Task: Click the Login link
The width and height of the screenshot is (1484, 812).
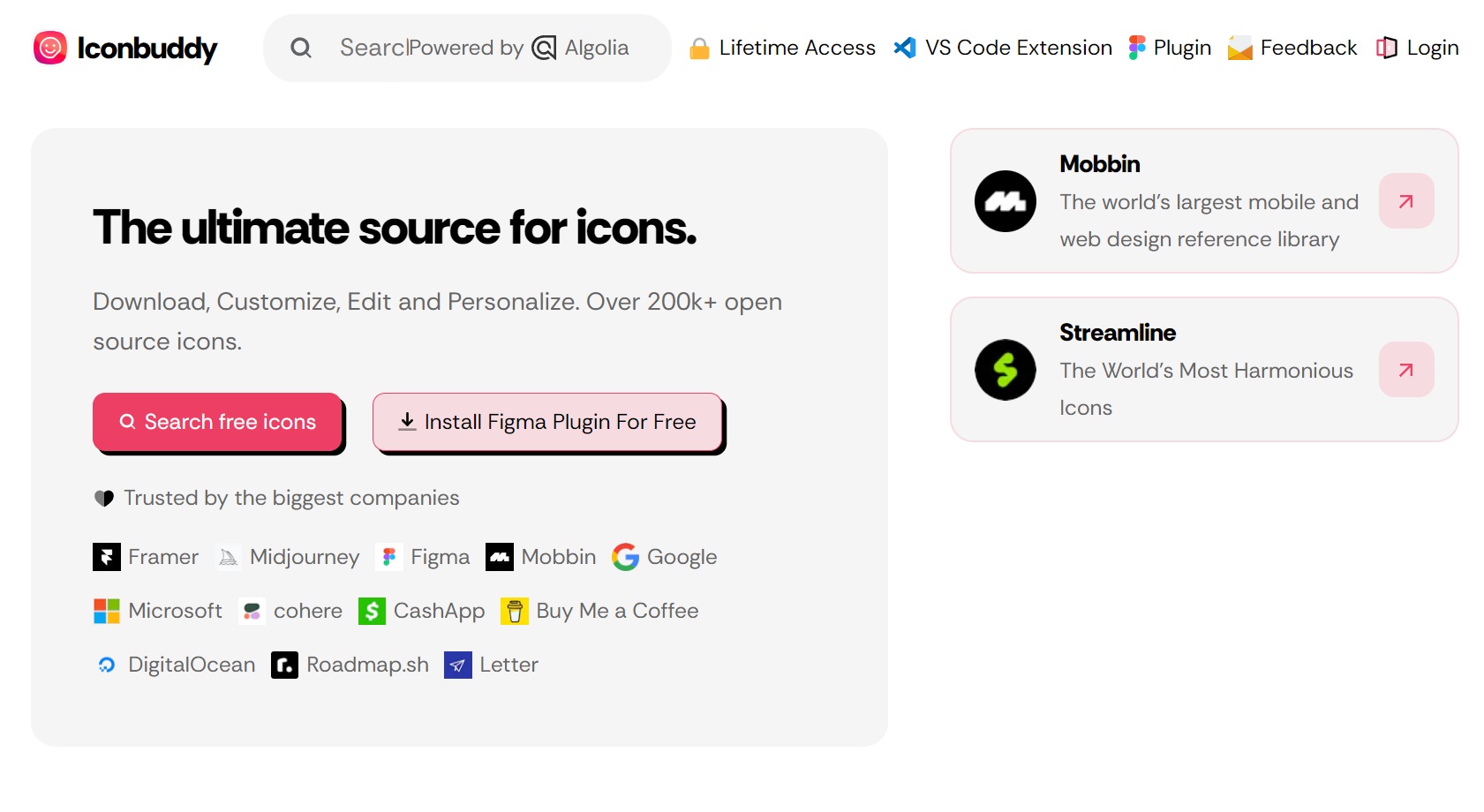Action: point(1418,48)
